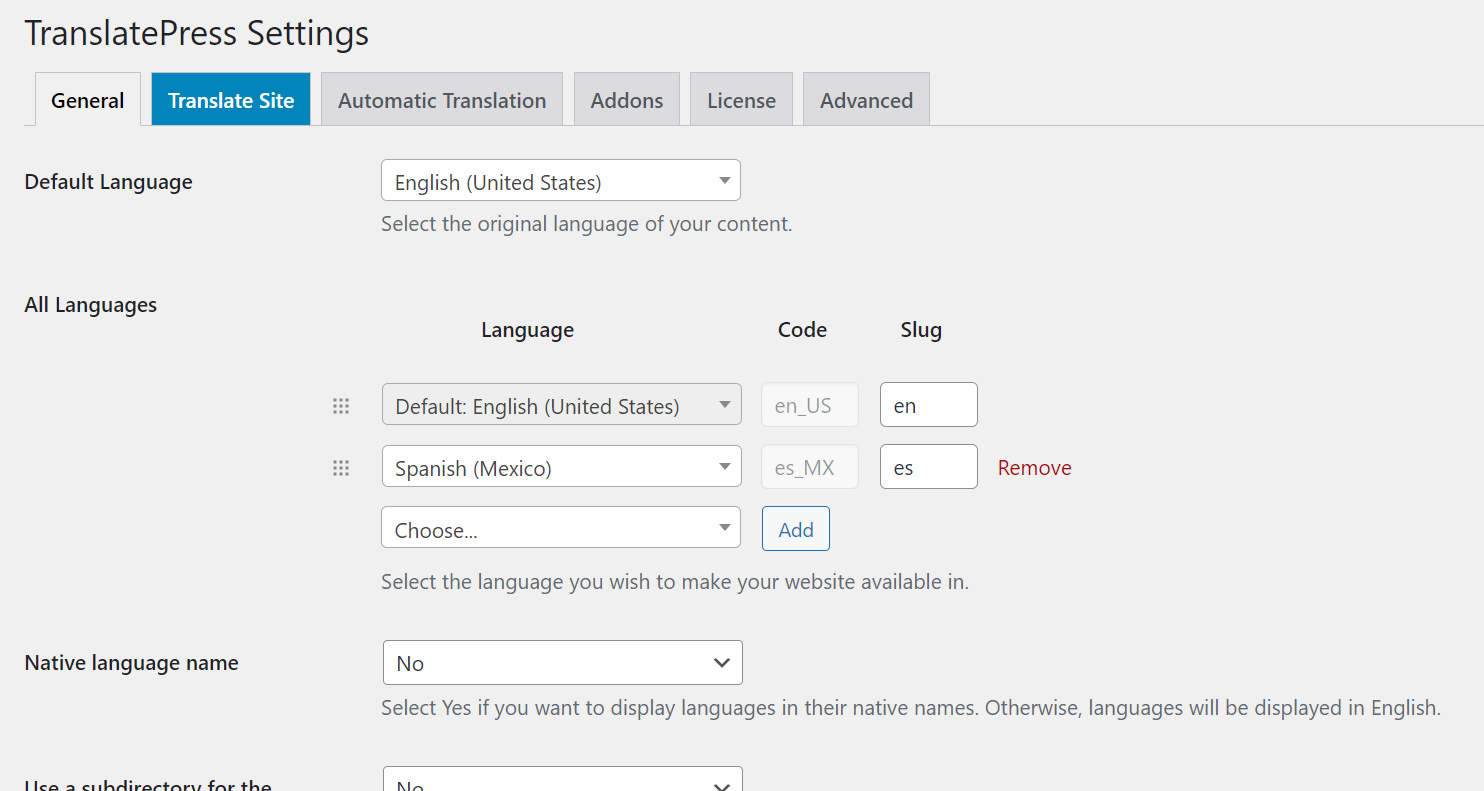Open the Spanish (Mexico) language dropdown

click(561, 468)
